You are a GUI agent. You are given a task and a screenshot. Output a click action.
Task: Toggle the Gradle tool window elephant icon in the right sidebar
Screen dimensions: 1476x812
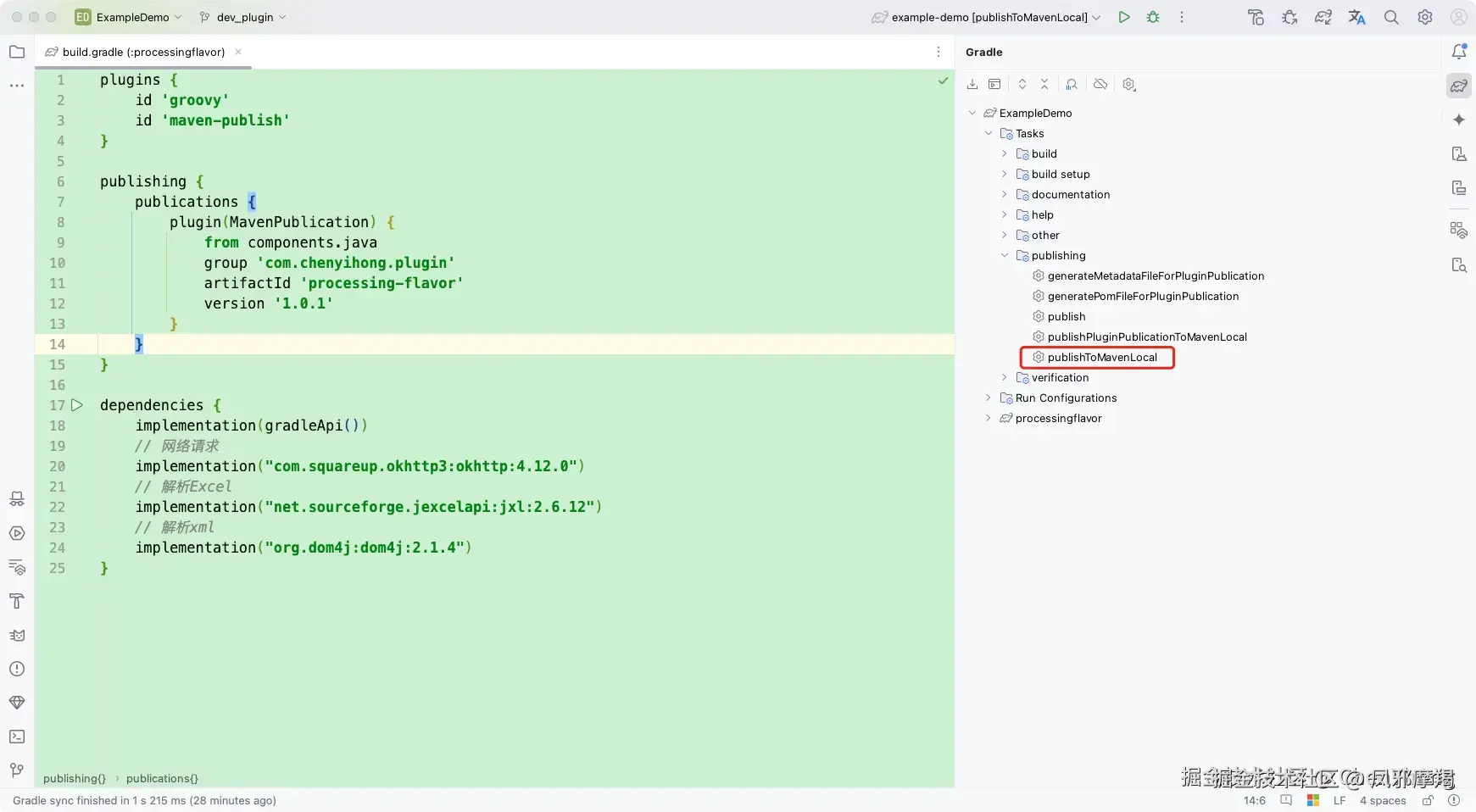pos(1459,86)
